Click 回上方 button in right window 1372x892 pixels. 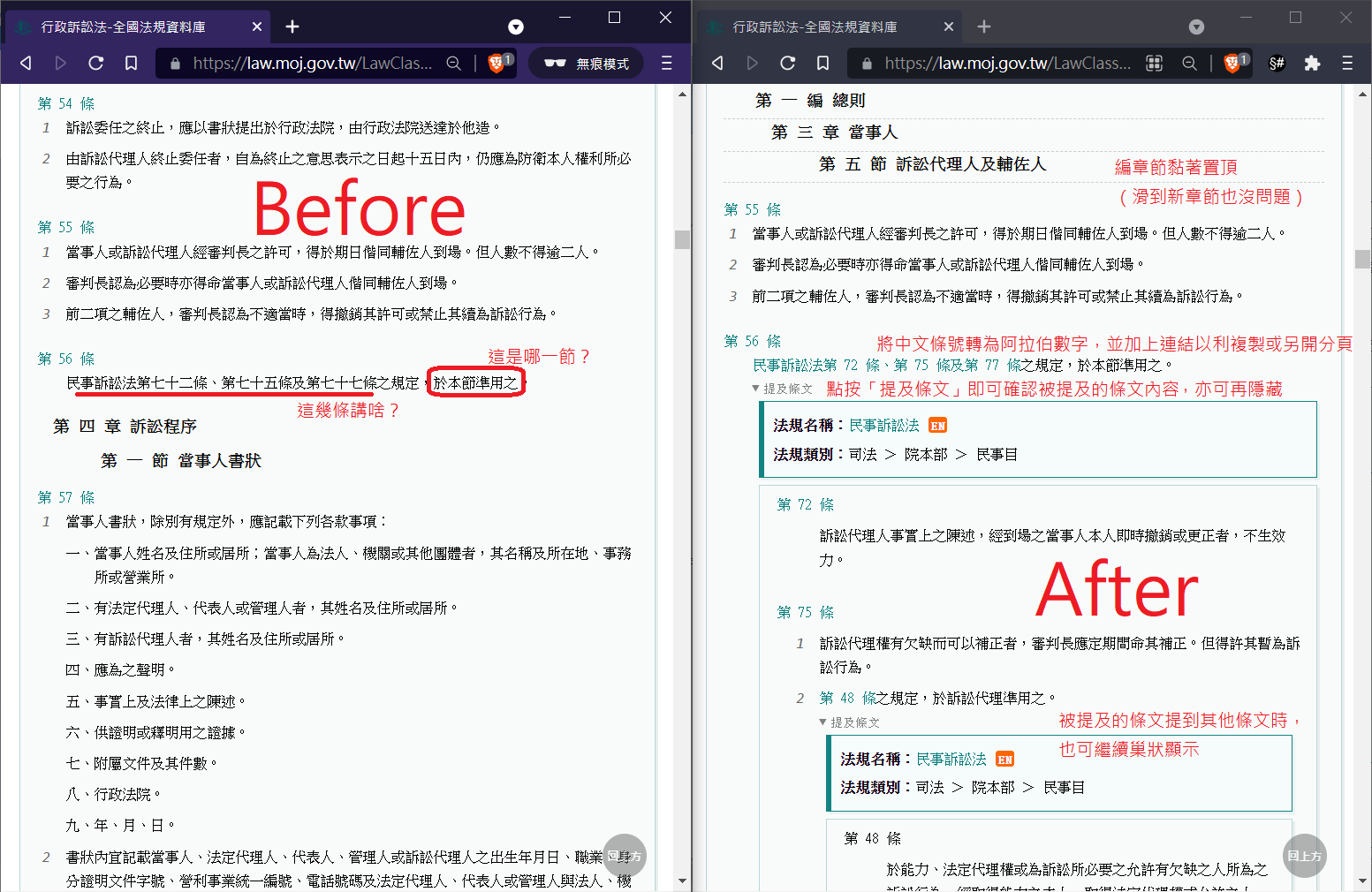click(x=1305, y=856)
